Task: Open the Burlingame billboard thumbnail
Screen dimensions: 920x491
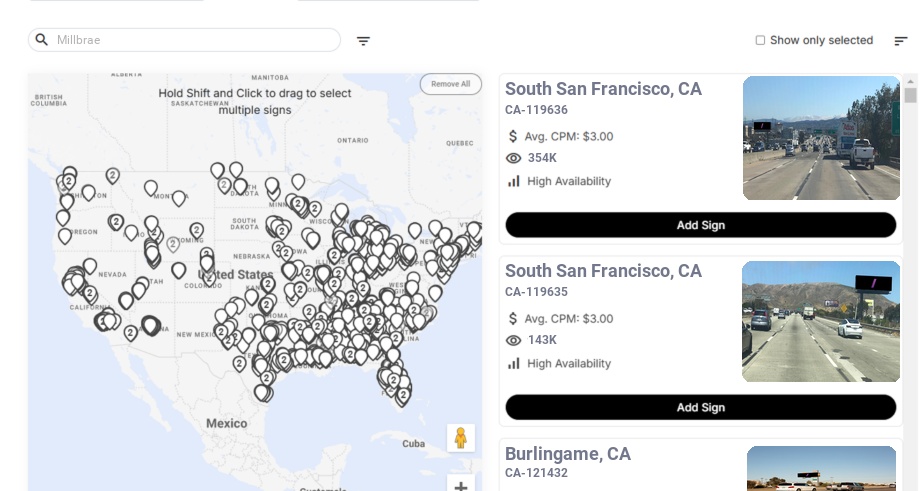Action: click(x=821, y=469)
